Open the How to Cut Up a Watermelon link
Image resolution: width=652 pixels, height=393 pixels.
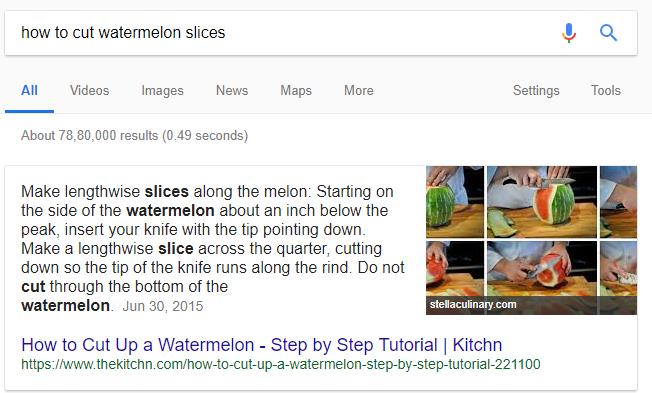pos(262,345)
